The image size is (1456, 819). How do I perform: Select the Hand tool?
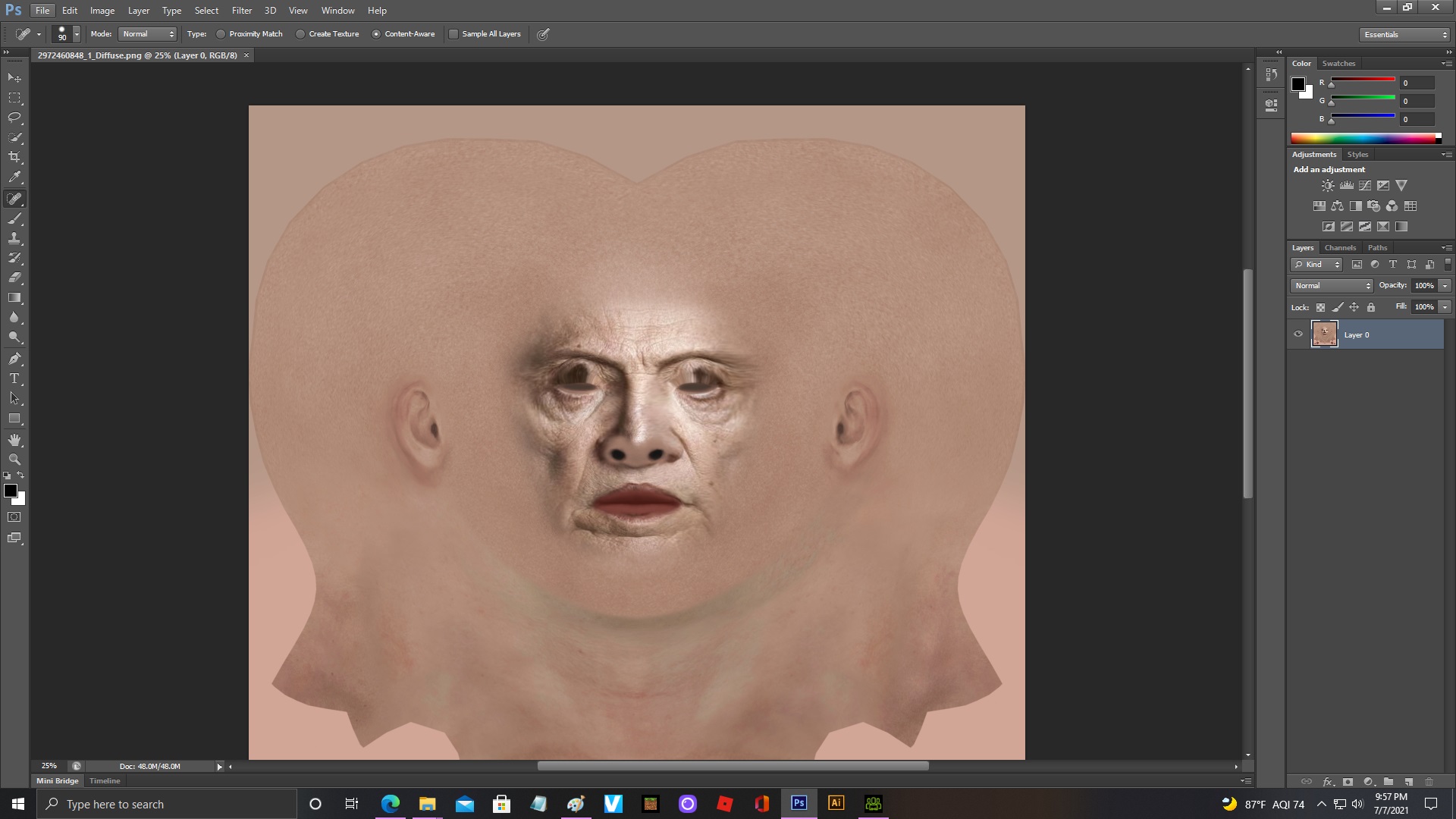[x=14, y=440]
